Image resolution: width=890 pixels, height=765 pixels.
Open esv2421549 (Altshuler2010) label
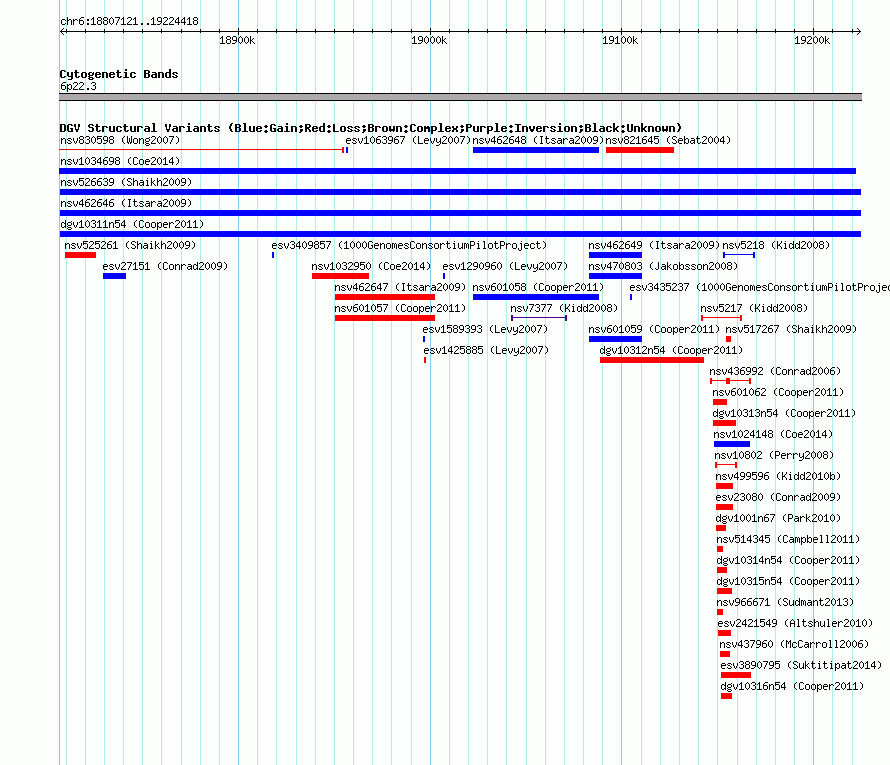[x=795, y=623]
